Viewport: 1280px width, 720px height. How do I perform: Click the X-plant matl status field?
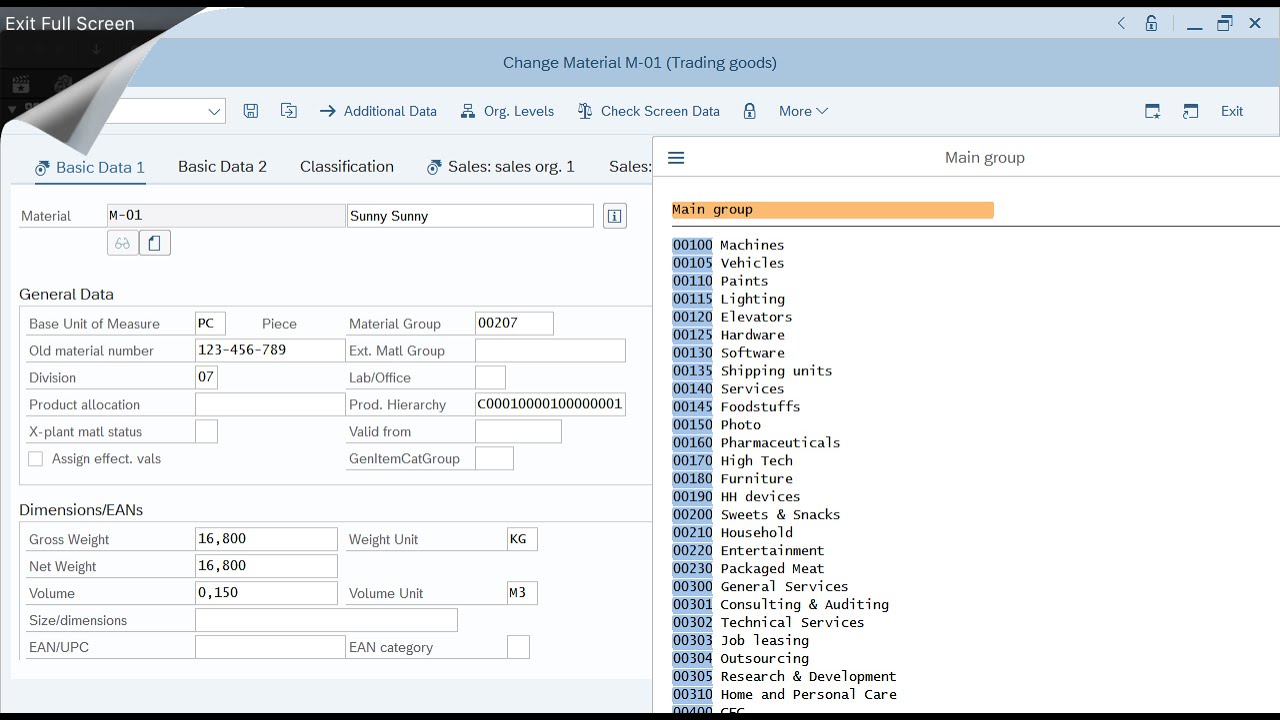click(x=206, y=431)
